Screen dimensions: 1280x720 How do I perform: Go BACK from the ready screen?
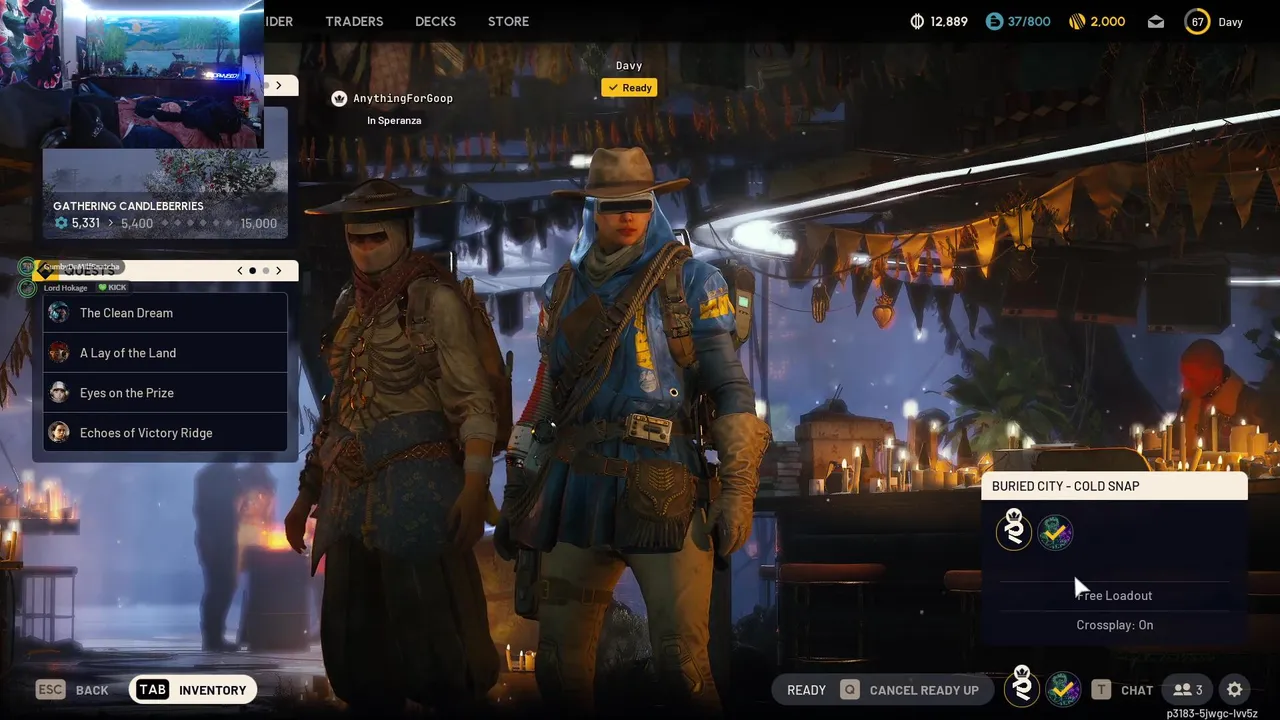(92, 690)
